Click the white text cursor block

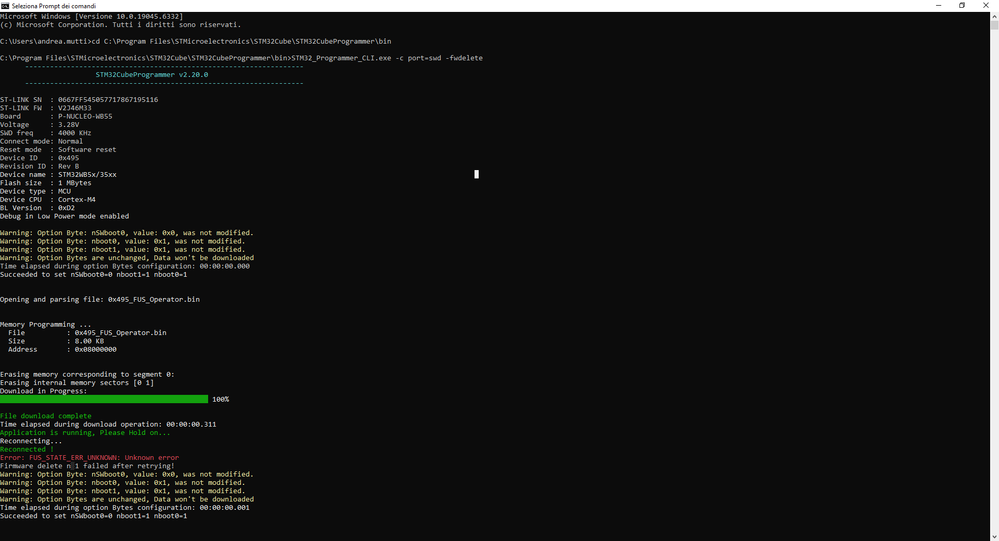(477, 174)
